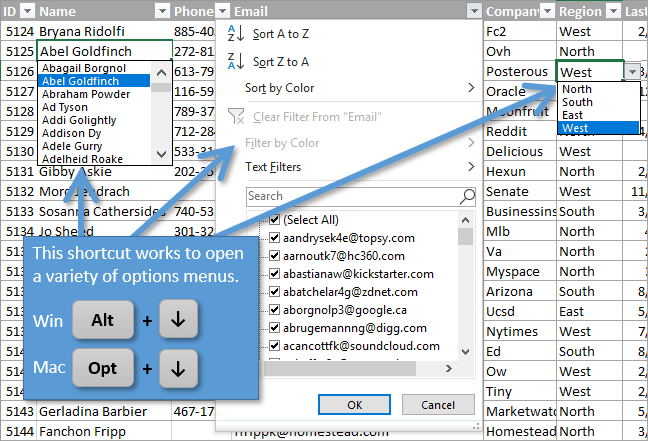Screen dimensions: 648x441
Task: Open the Email column filter dropdown arrow
Action: tap(474, 11)
